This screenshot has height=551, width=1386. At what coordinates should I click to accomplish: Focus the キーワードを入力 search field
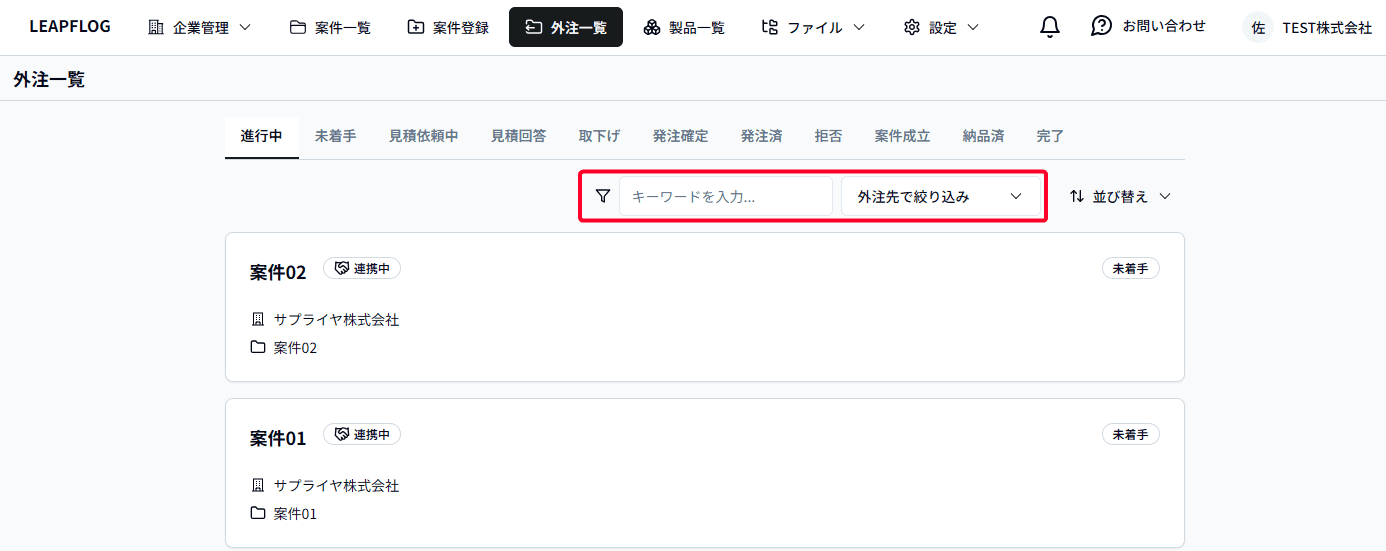(725, 197)
